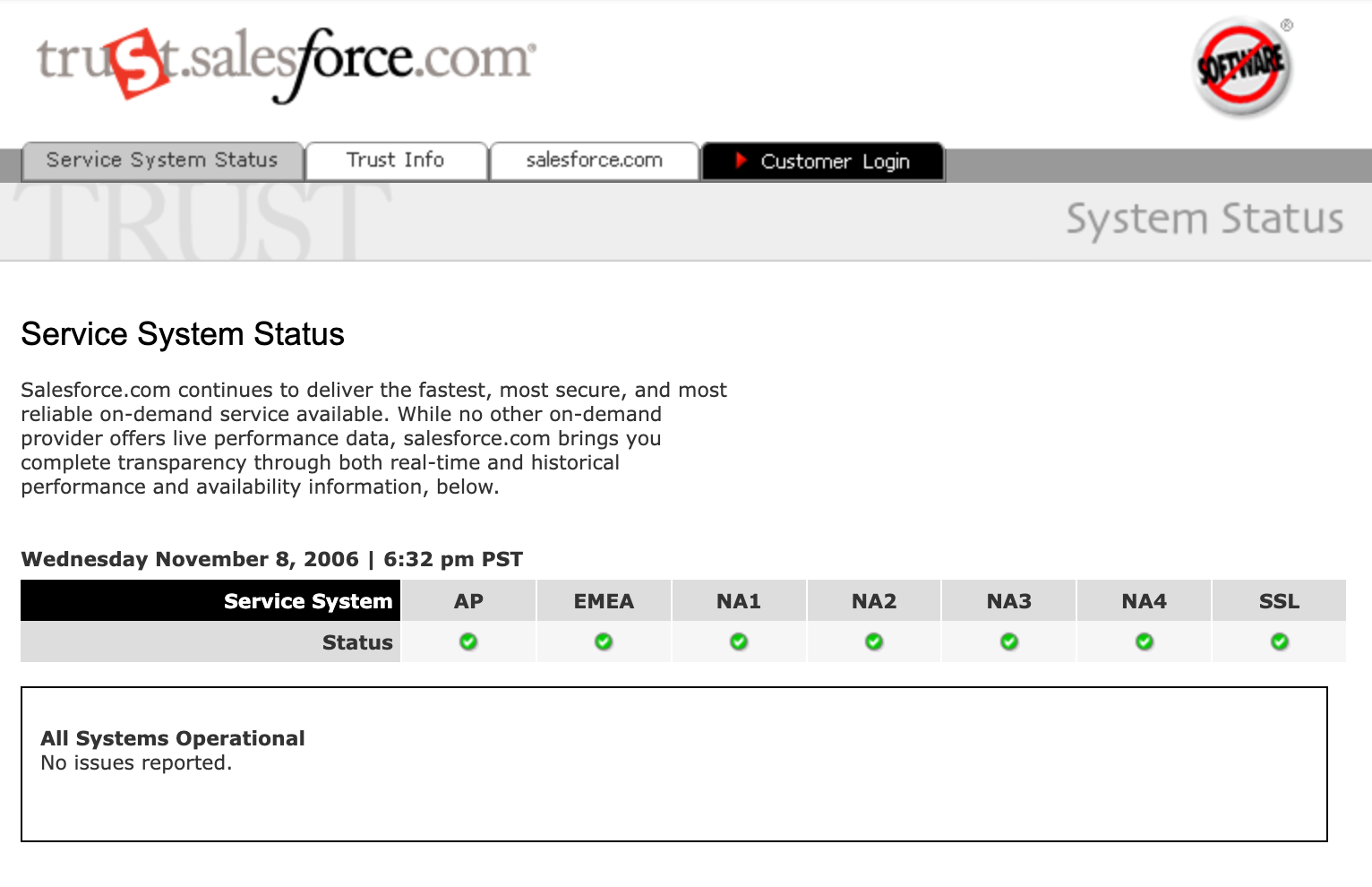Click the green status check under NA1
Screen dimensions: 1372x887
pyautogui.click(x=739, y=642)
